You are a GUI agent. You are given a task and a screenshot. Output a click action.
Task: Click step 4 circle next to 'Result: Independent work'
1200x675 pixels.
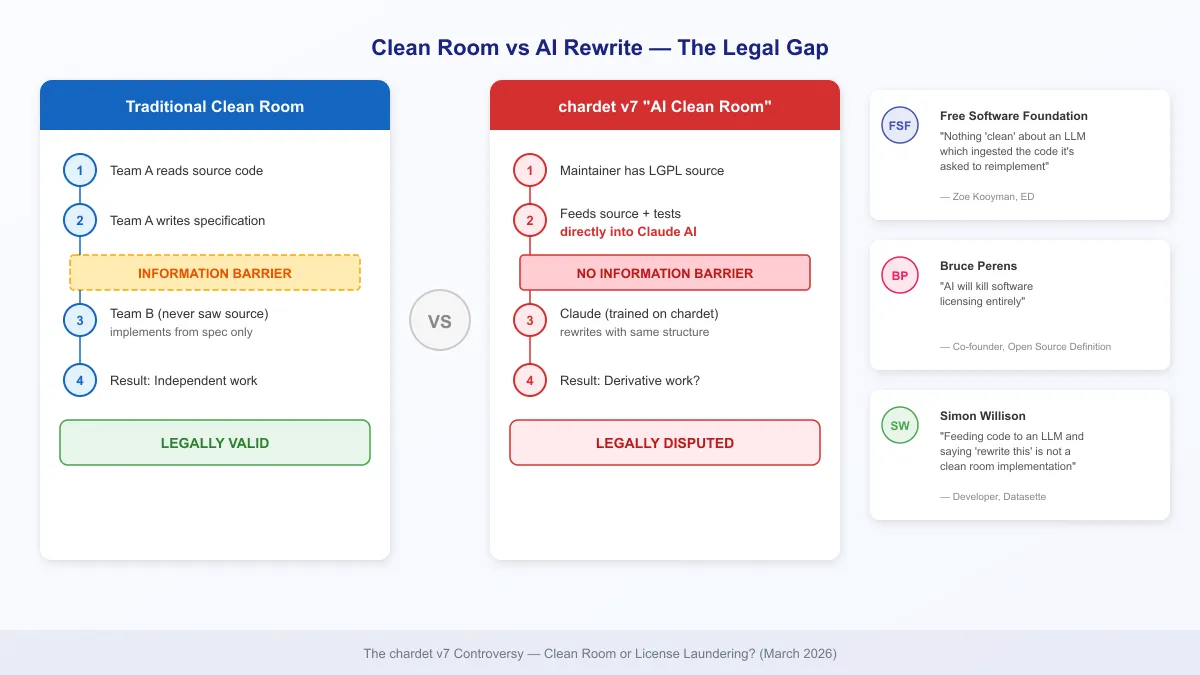pos(80,380)
